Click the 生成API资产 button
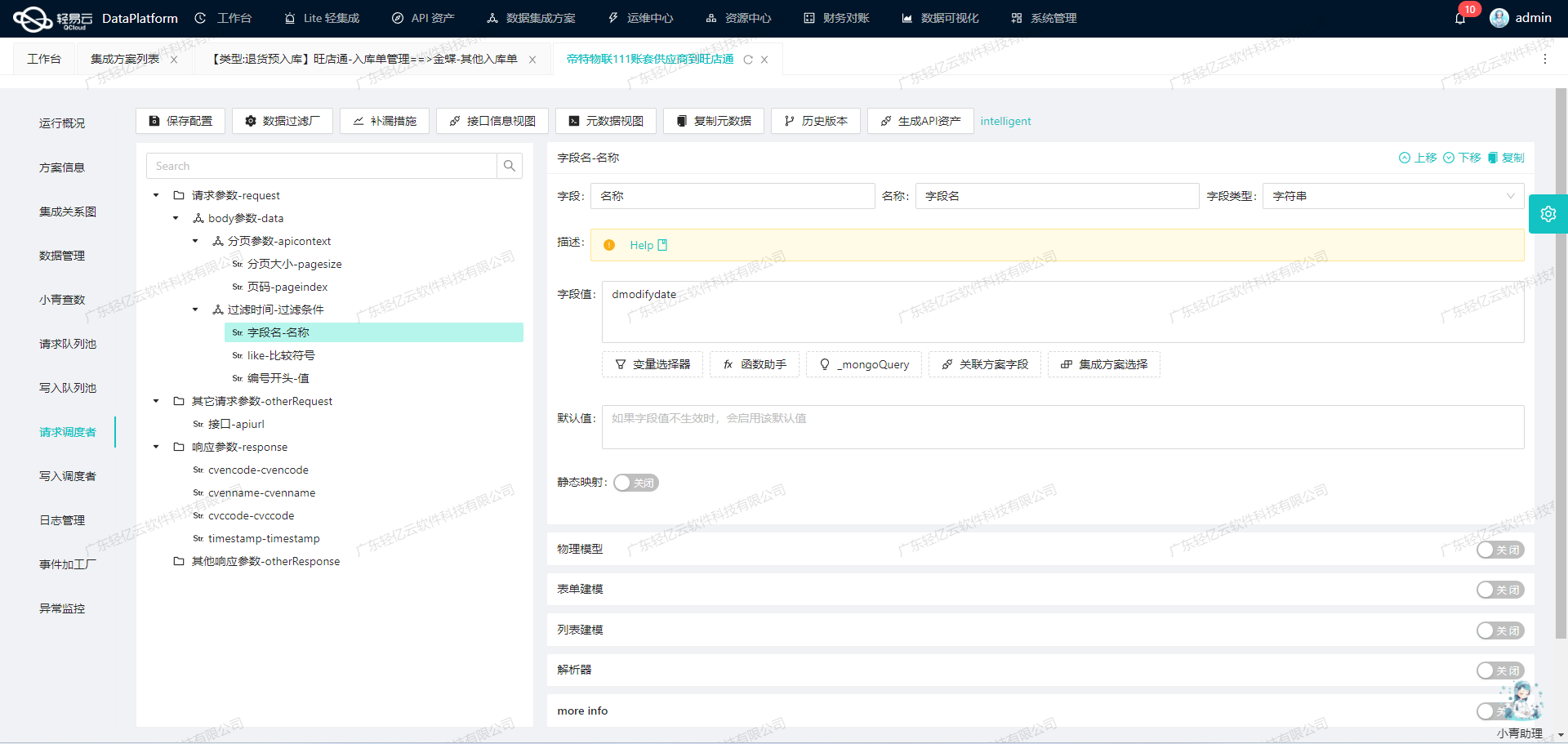This screenshot has width=1568, height=744. tap(920, 121)
